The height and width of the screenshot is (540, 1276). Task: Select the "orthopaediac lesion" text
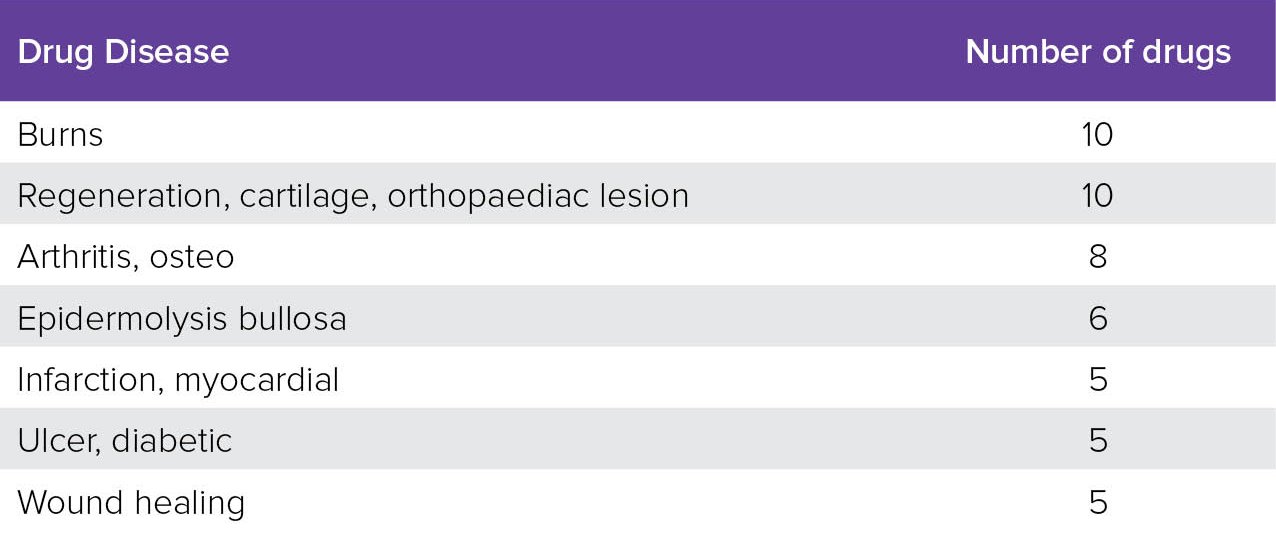(x=538, y=196)
